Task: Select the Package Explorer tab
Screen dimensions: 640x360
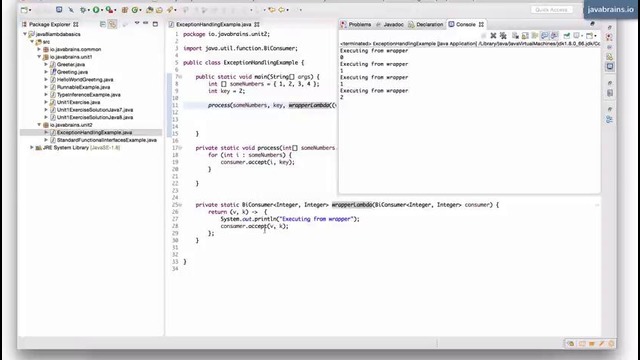Action: (49, 24)
